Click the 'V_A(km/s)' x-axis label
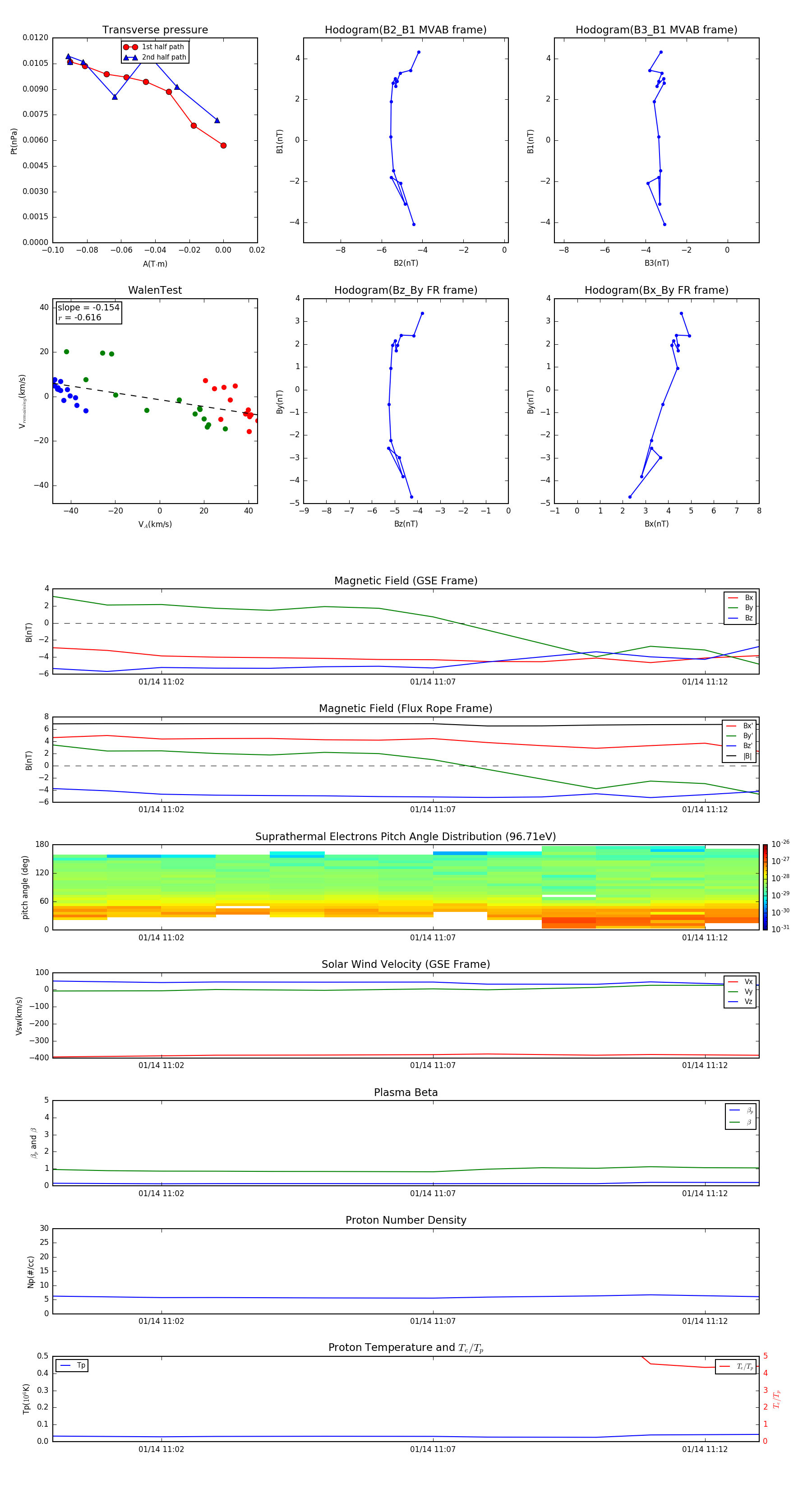The height and width of the screenshot is (1489, 812). (x=155, y=524)
